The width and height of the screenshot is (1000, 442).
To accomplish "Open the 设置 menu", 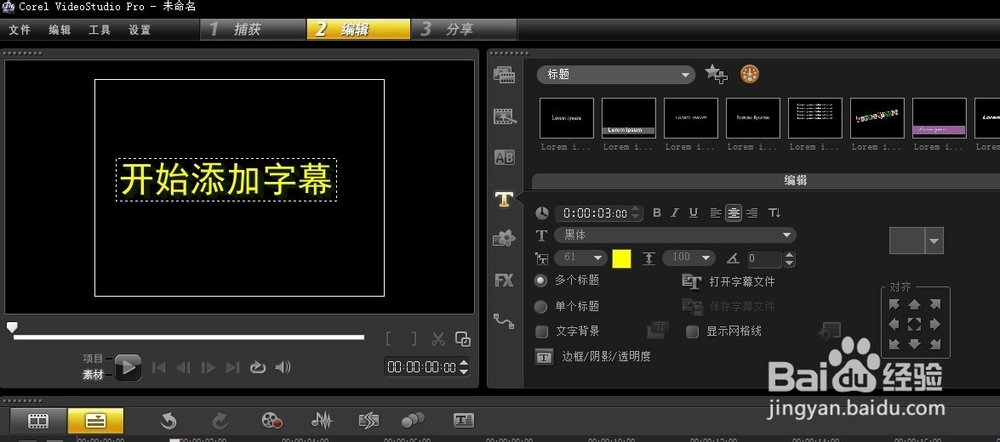I will click(140, 30).
